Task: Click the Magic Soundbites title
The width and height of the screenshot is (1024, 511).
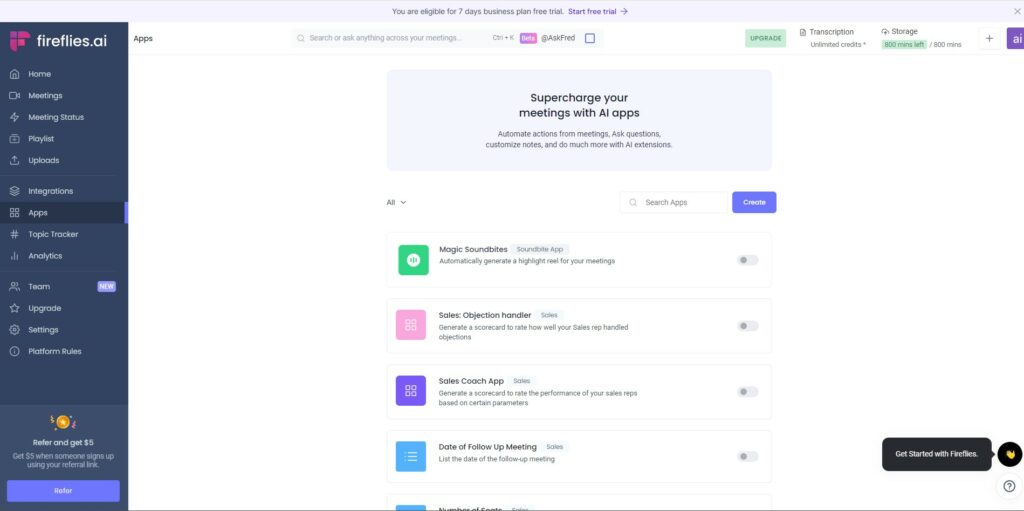Action: click(x=473, y=250)
